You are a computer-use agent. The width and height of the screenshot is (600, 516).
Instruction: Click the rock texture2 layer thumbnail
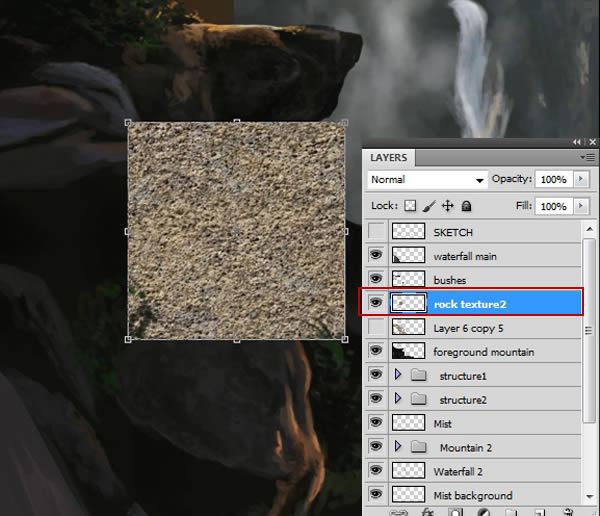(408, 303)
